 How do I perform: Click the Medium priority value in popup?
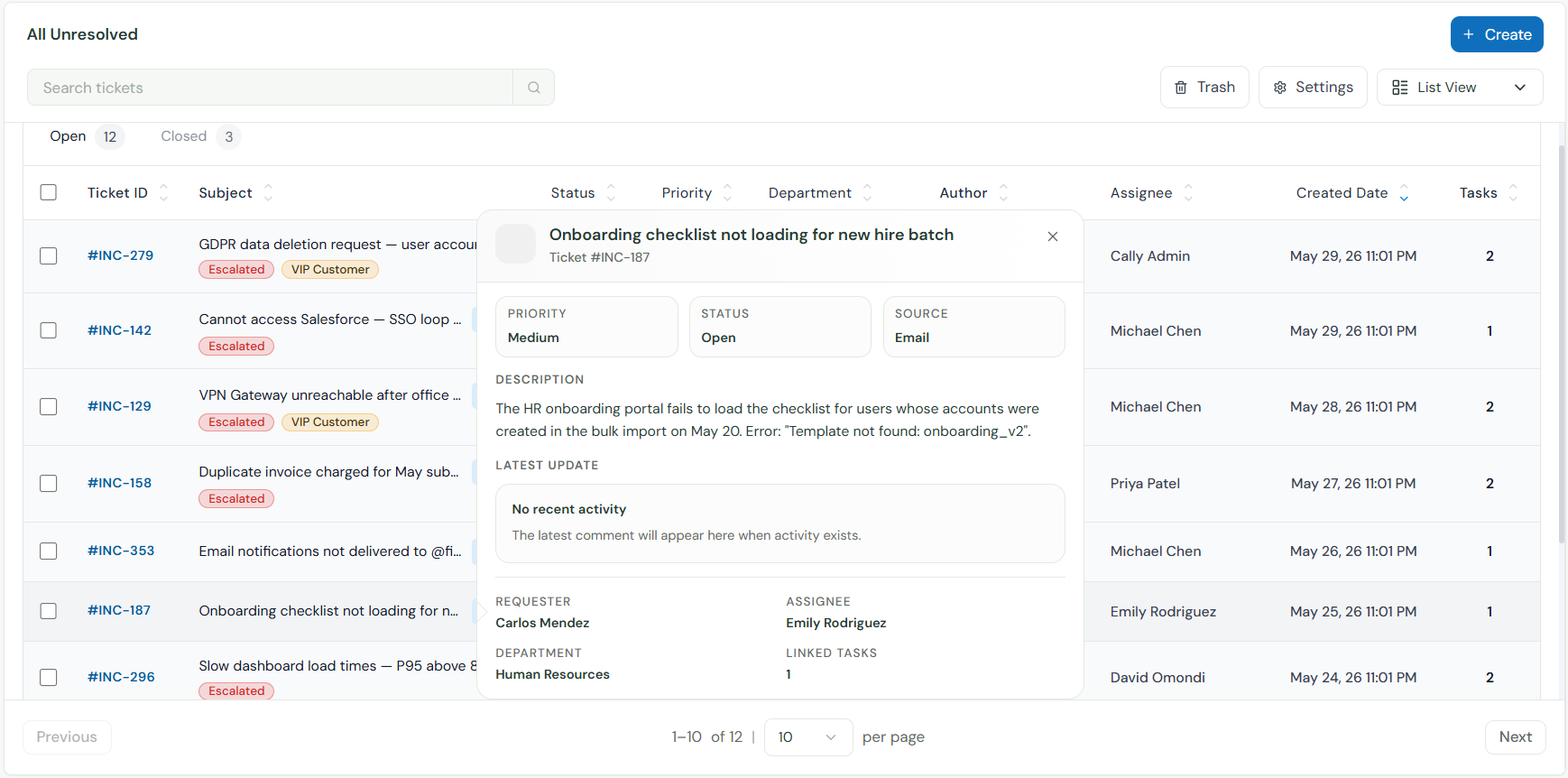pos(533,338)
